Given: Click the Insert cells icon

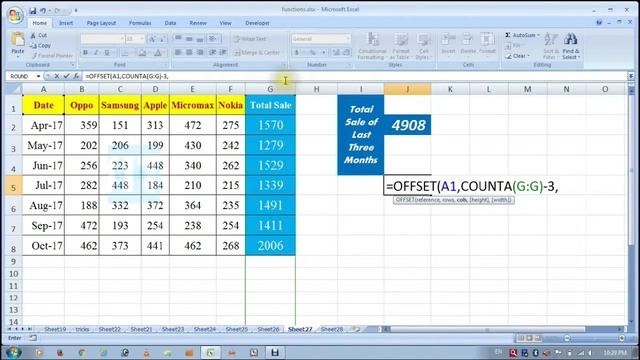Looking at the screenshot, I should 448,40.
